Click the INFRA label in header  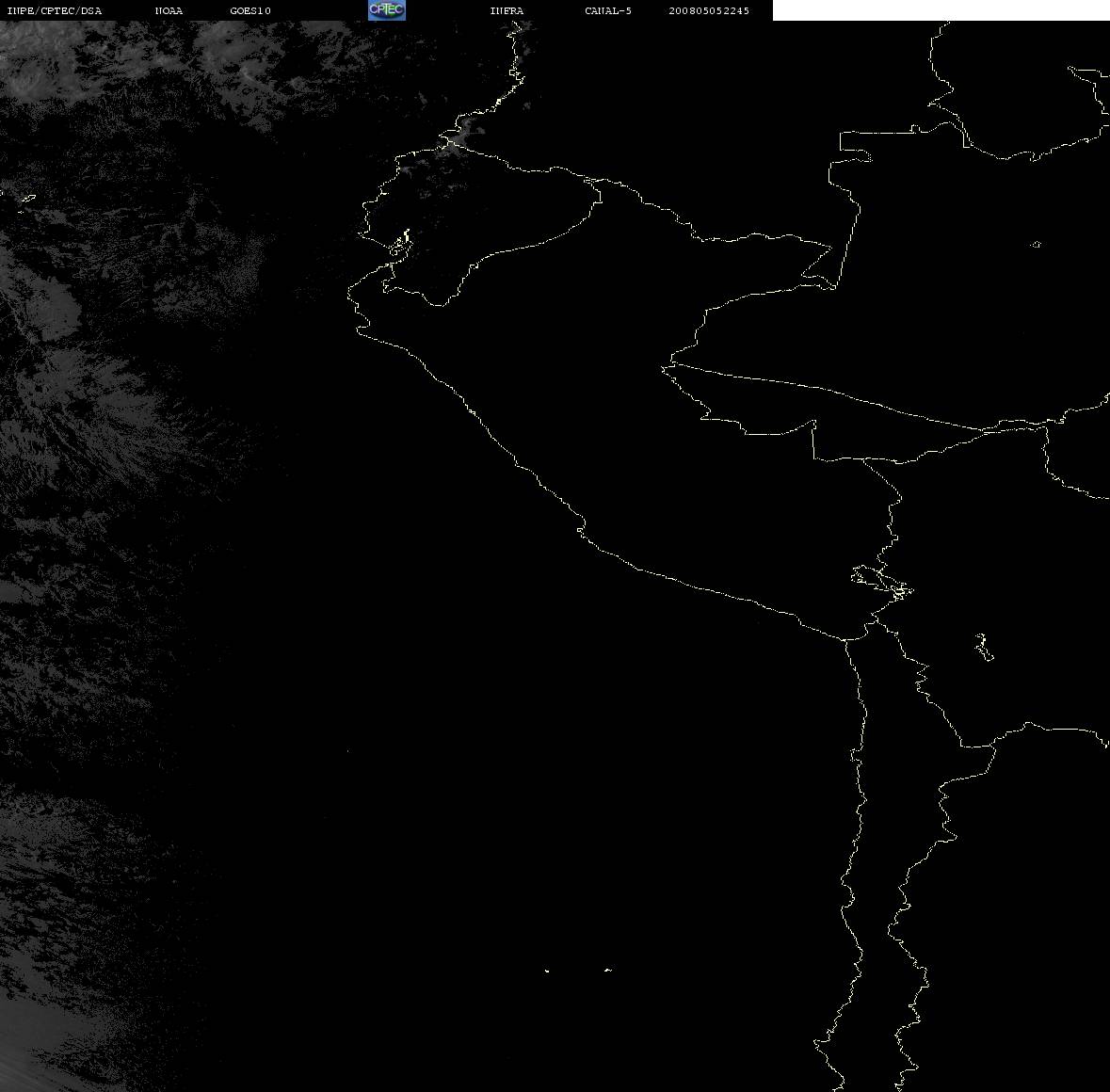(507, 10)
